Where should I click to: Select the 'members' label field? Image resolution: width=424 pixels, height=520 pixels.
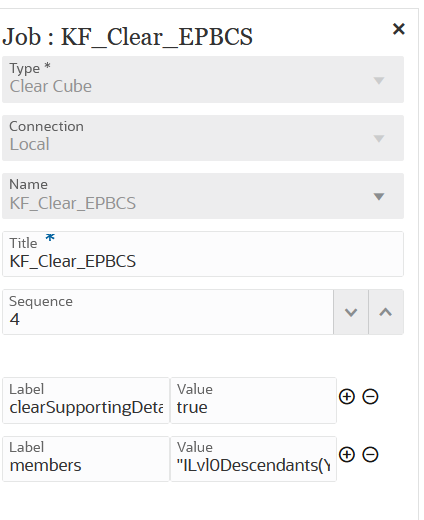(86, 459)
